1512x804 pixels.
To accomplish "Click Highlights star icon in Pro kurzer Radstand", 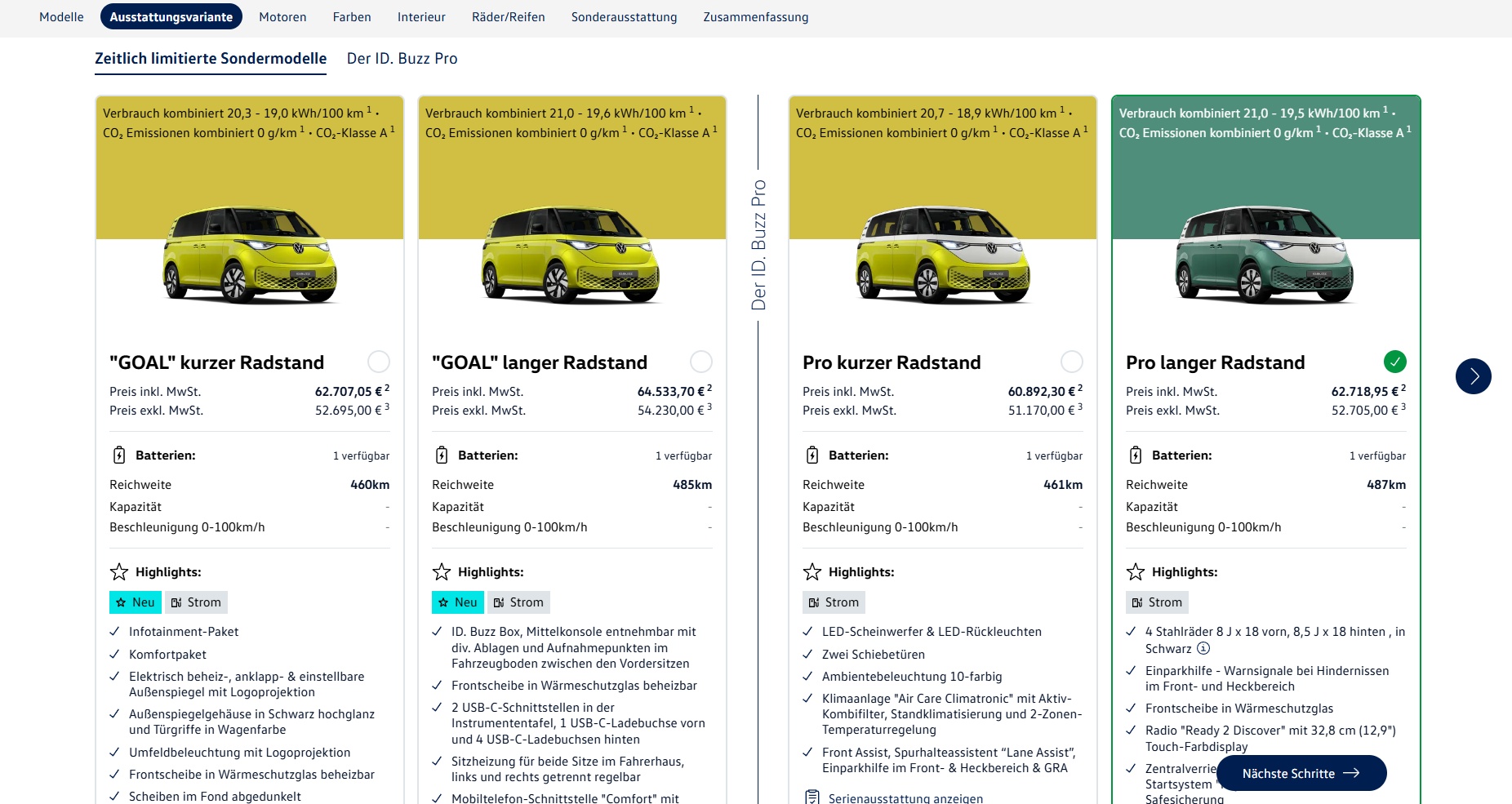I will click(812, 571).
